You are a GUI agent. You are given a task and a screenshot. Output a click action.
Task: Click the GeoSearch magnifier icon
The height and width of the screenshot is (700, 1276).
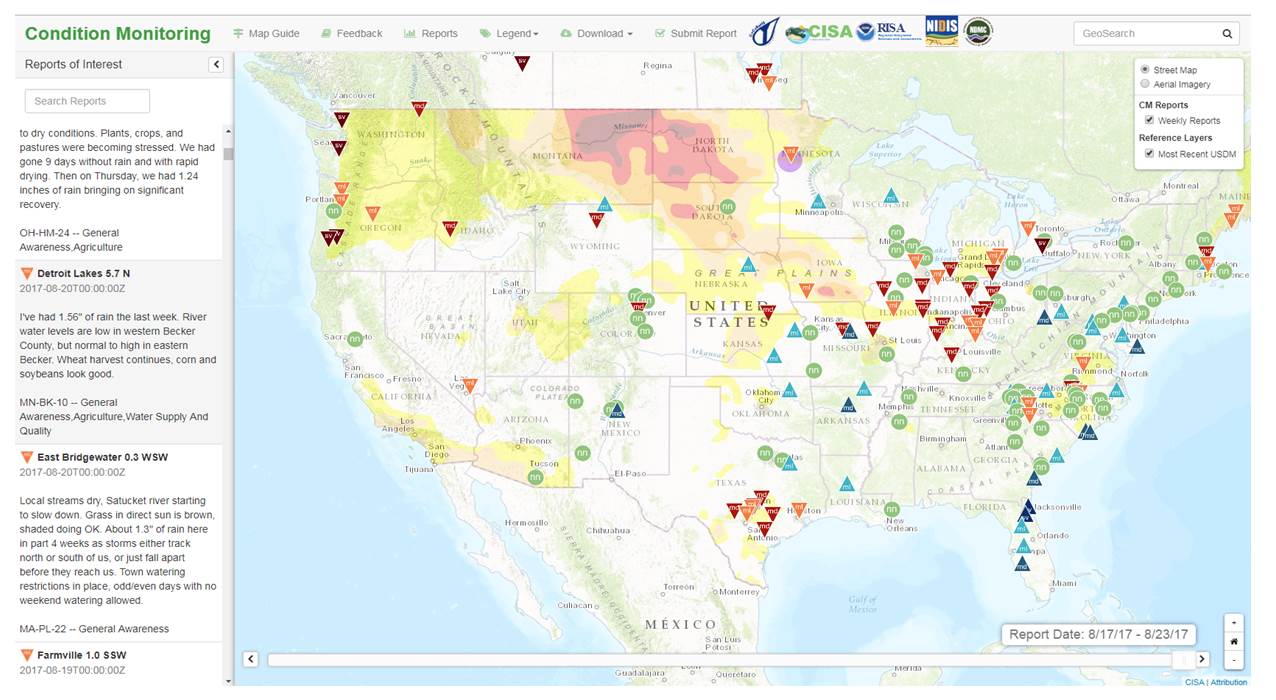1227,34
